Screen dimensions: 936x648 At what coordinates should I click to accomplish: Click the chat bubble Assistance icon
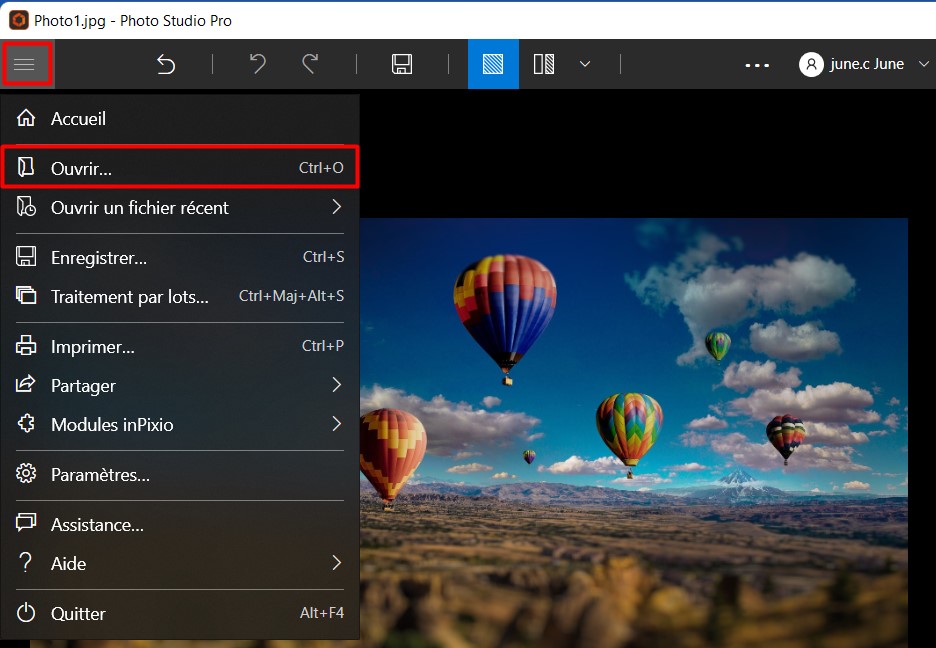point(26,523)
